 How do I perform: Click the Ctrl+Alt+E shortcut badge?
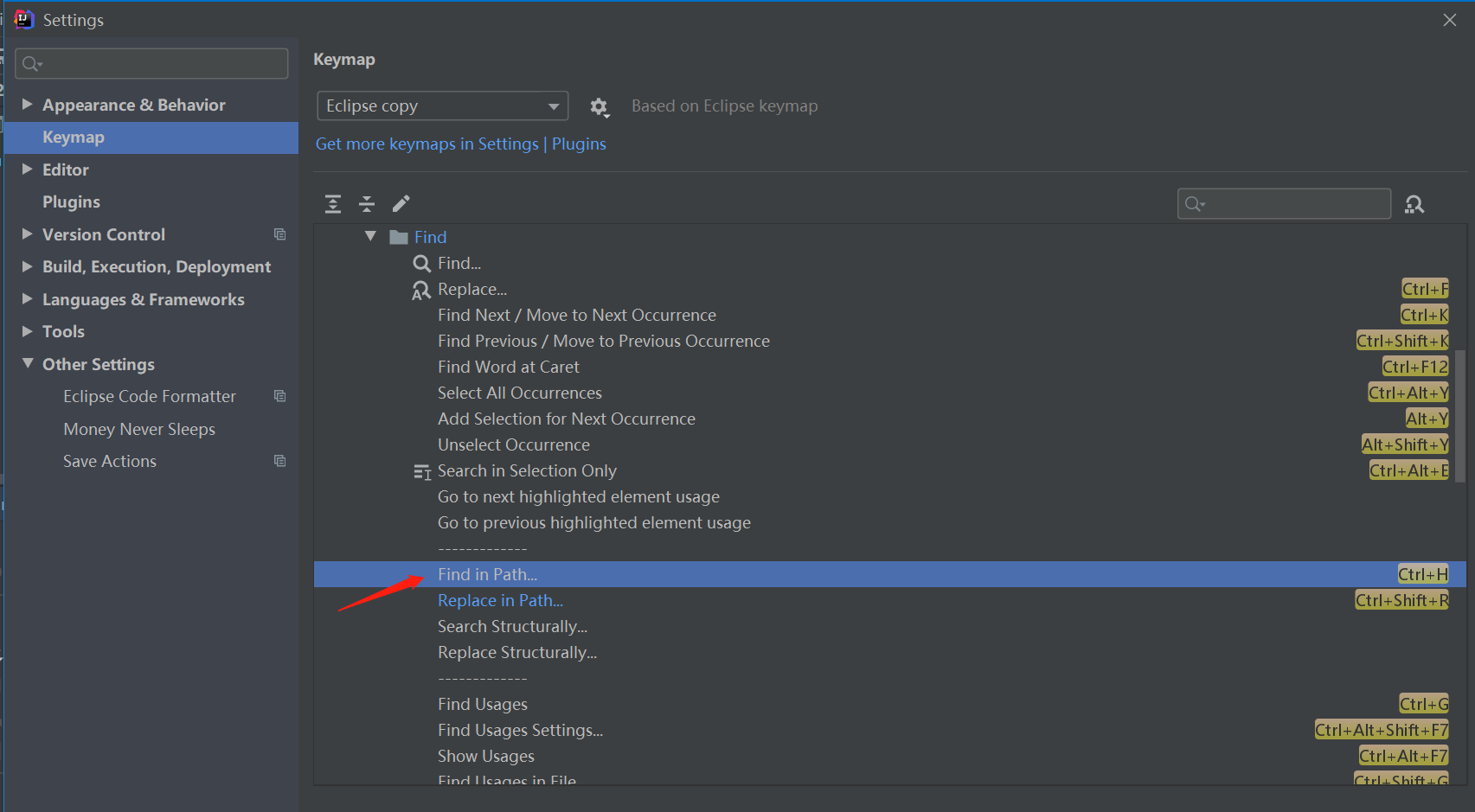pyautogui.click(x=1408, y=470)
